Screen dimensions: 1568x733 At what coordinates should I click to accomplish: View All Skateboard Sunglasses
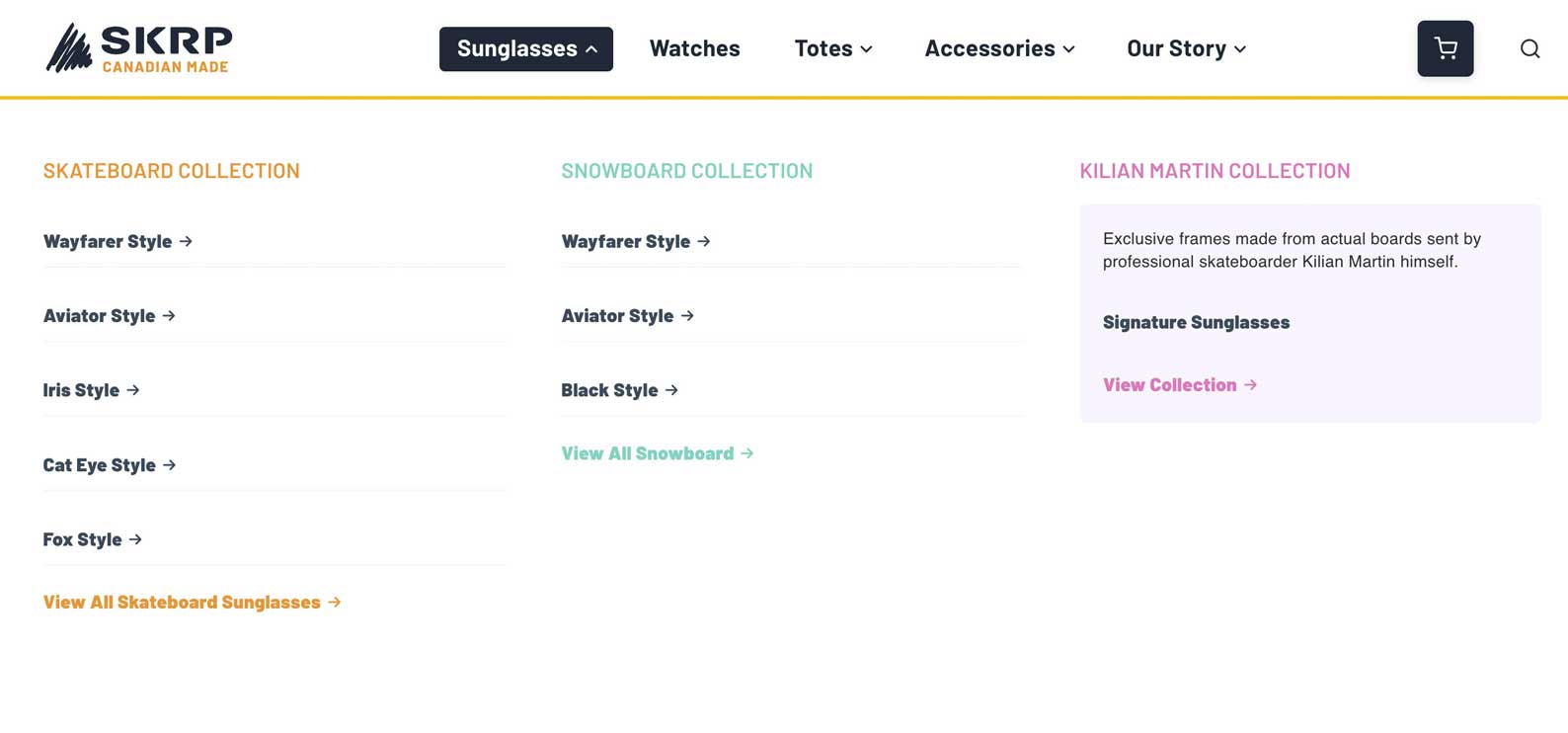(192, 603)
